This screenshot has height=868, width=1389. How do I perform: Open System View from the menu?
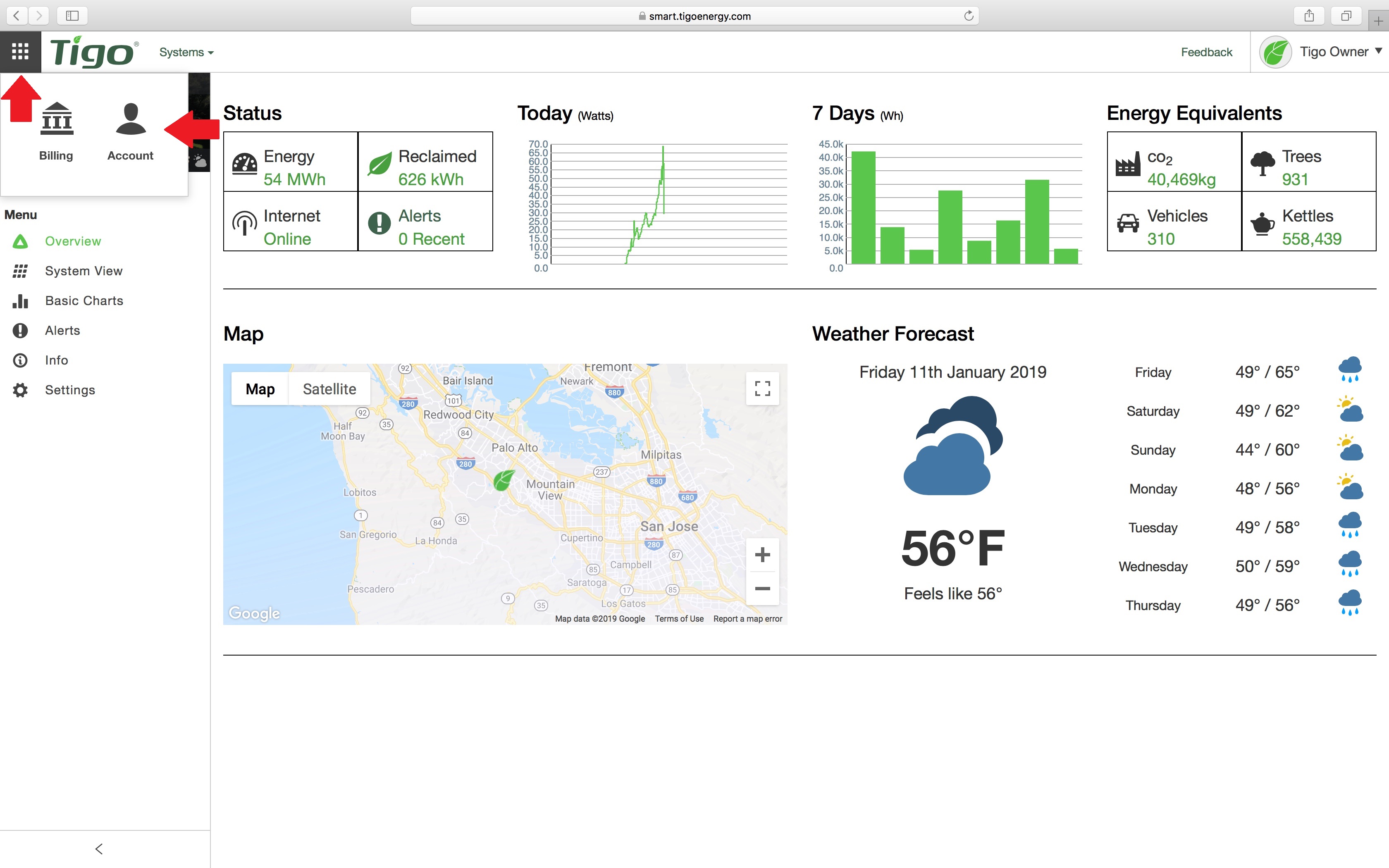[x=84, y=271]
